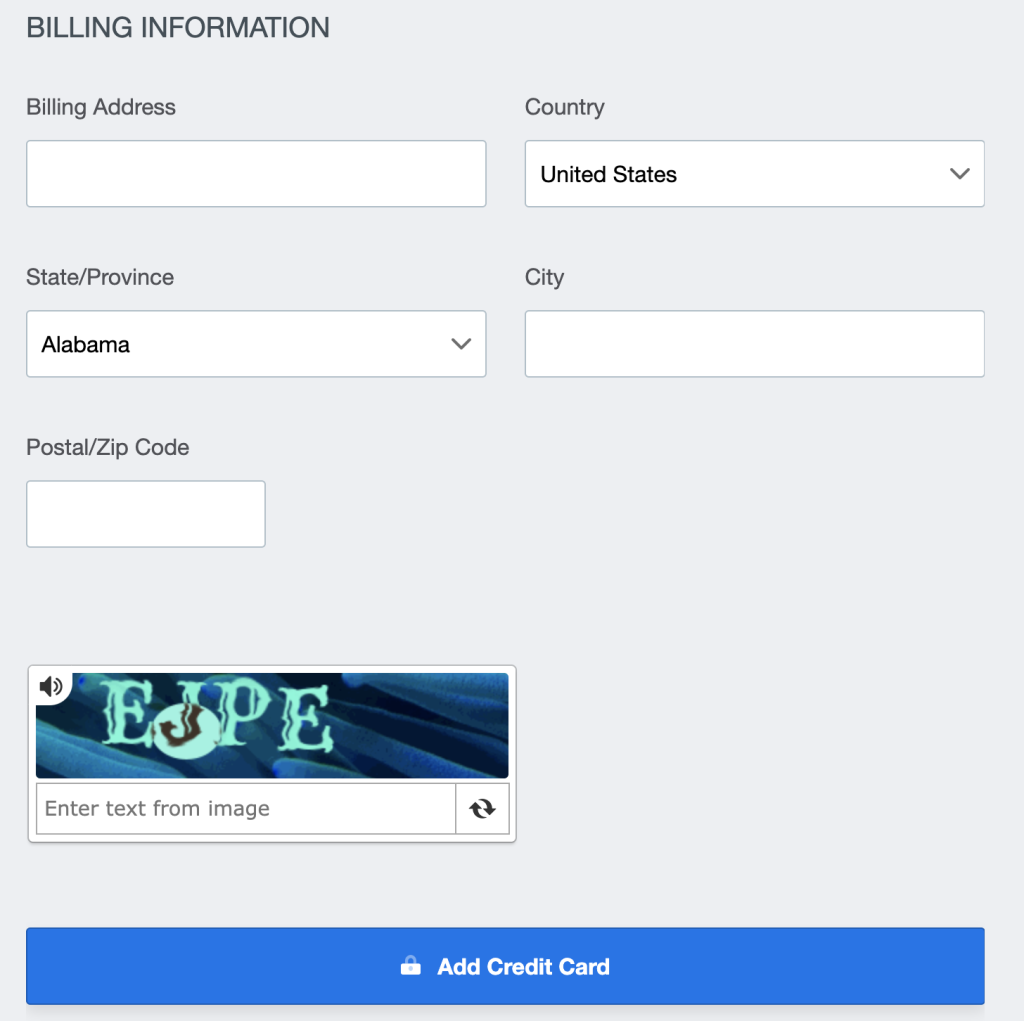1024x1021 pixels.
Task: Click the Enter text from image field
Action: [245, 808]
